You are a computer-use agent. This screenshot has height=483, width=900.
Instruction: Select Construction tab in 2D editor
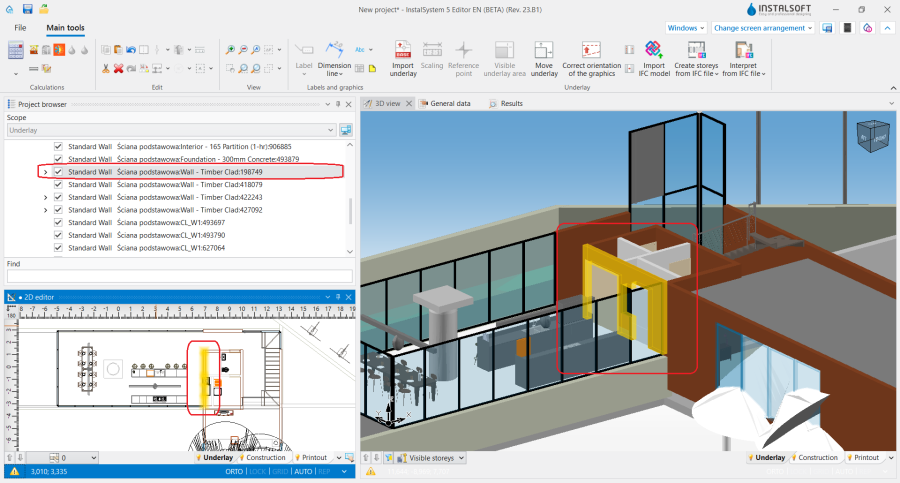tap(262, 458)
